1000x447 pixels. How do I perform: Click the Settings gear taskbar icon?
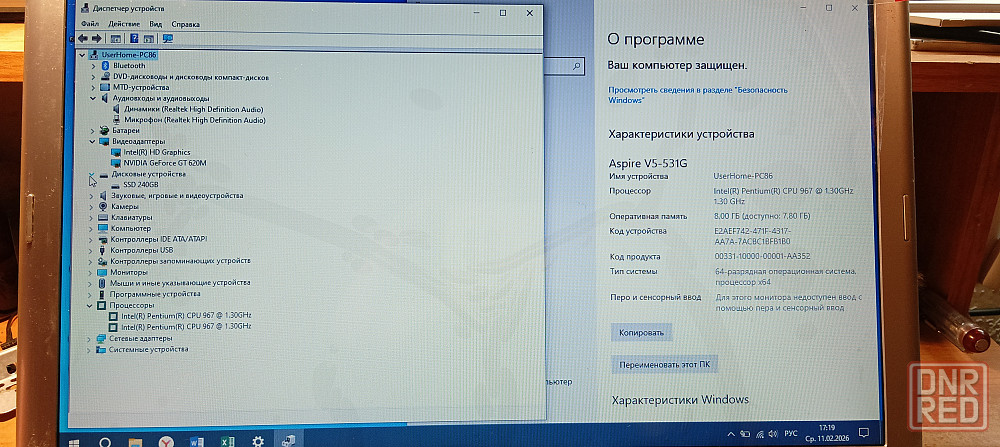[x=258, y=440]
